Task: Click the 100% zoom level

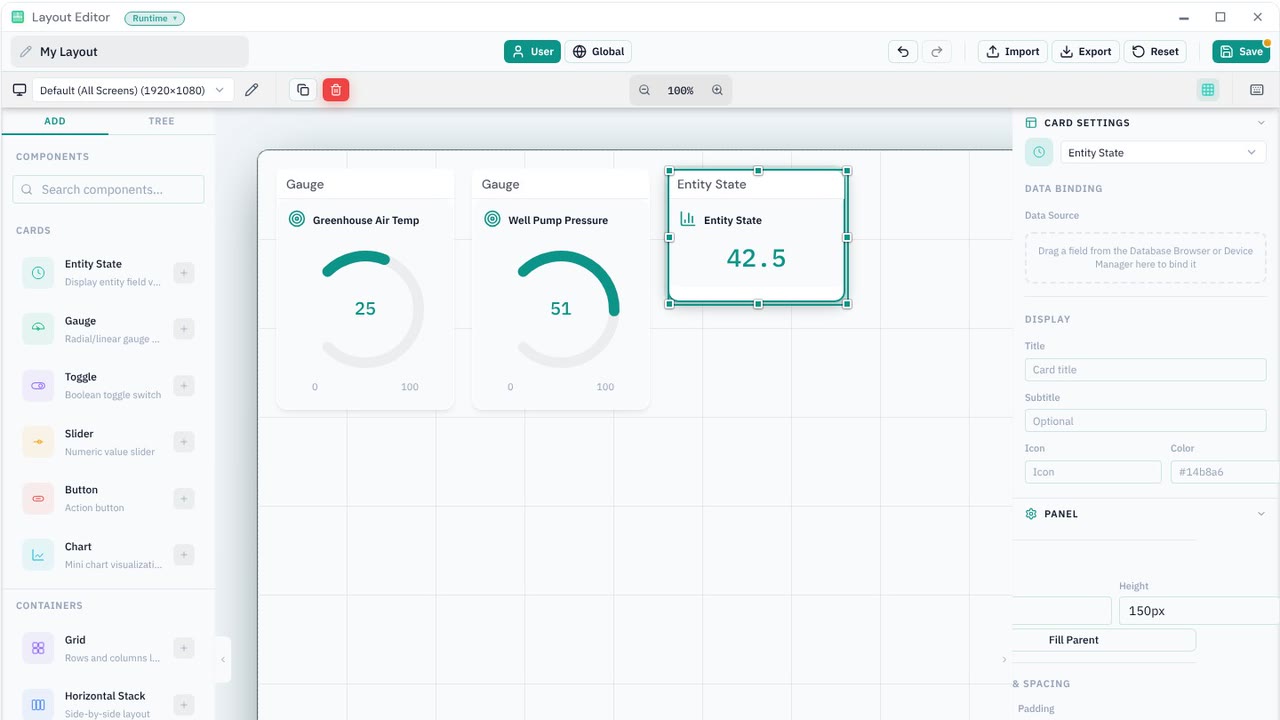Action: click(680, 90)
